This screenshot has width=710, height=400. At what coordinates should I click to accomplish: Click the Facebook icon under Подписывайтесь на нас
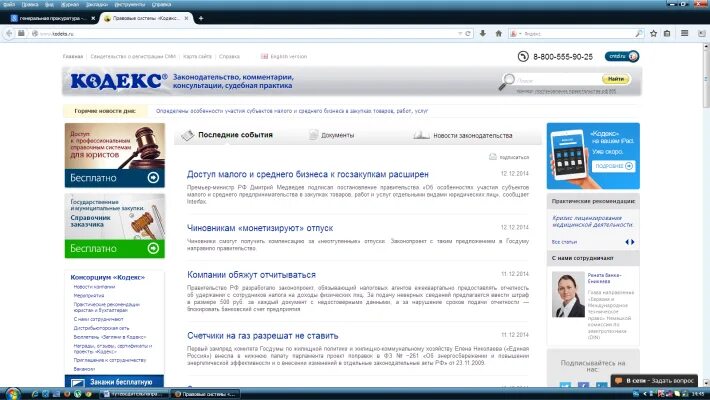click(583, 386)
